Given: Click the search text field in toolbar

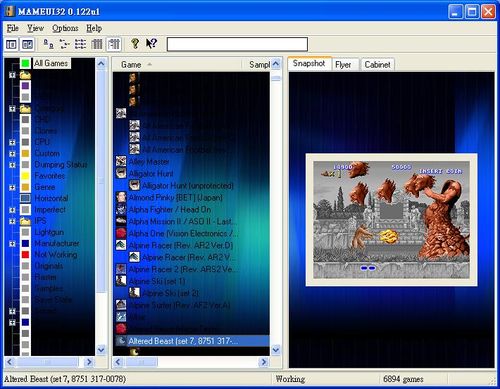Looking at the screenshot, I should tap(237, 44).
